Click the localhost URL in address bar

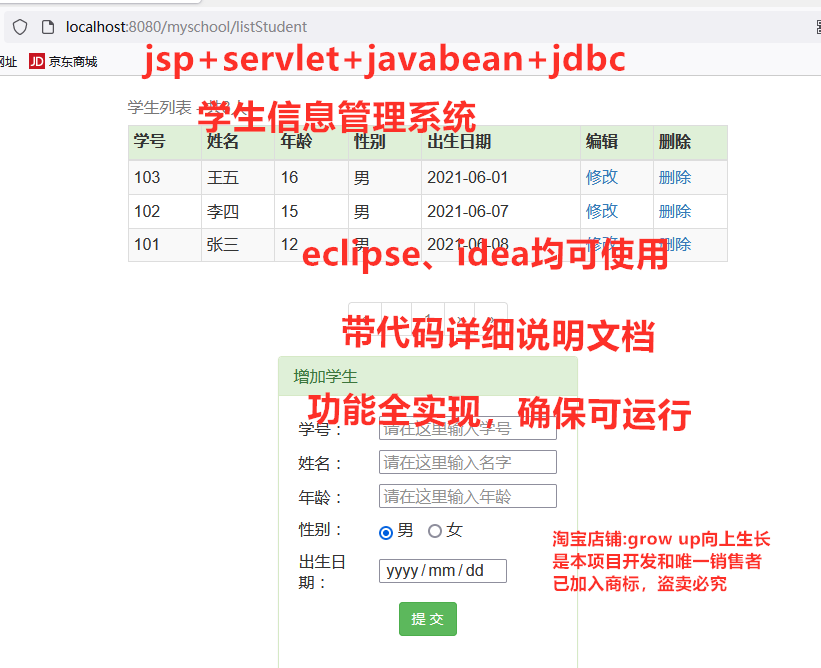[186, 27]
